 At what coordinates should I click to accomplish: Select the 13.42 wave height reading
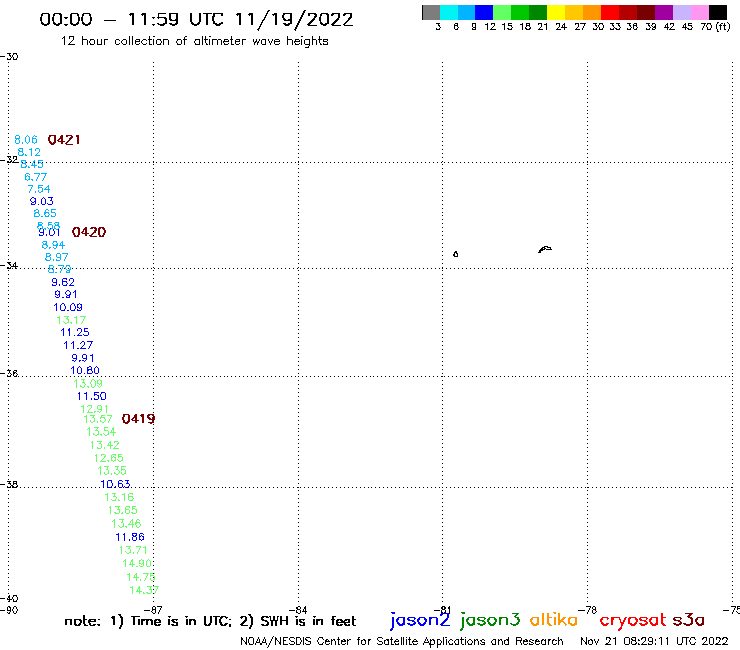pyautogui.click(x=104, y=445)
